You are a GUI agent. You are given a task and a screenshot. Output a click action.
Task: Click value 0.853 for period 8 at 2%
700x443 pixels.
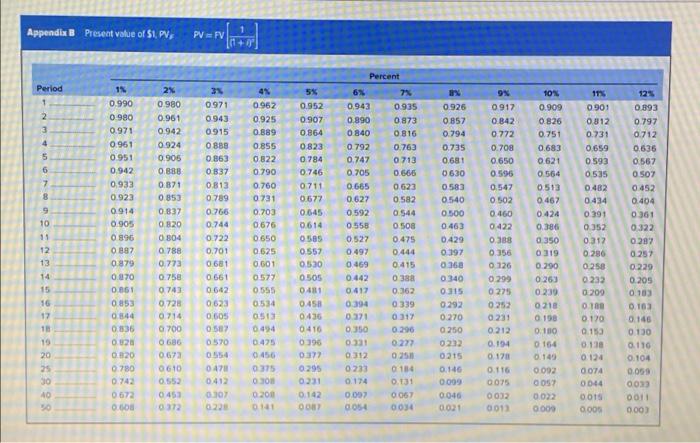click(x=170, y=197)
